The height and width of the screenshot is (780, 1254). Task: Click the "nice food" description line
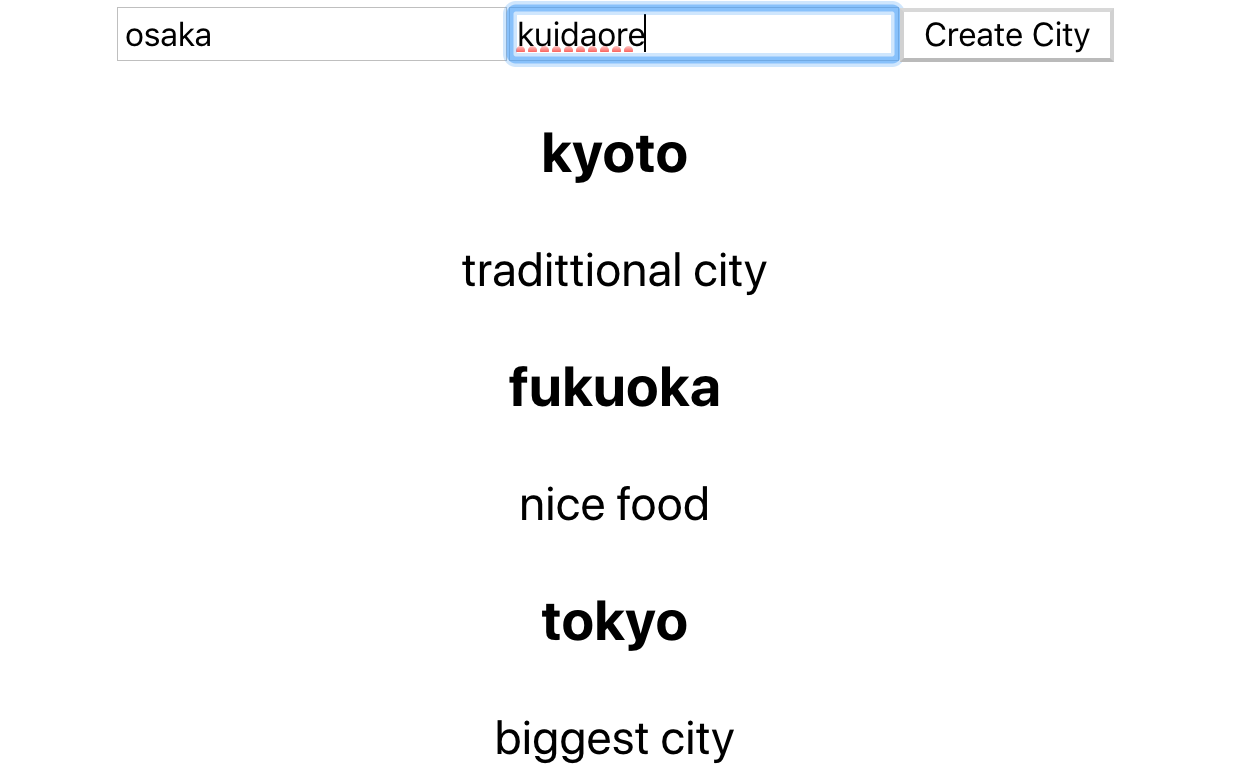point(614,505)
